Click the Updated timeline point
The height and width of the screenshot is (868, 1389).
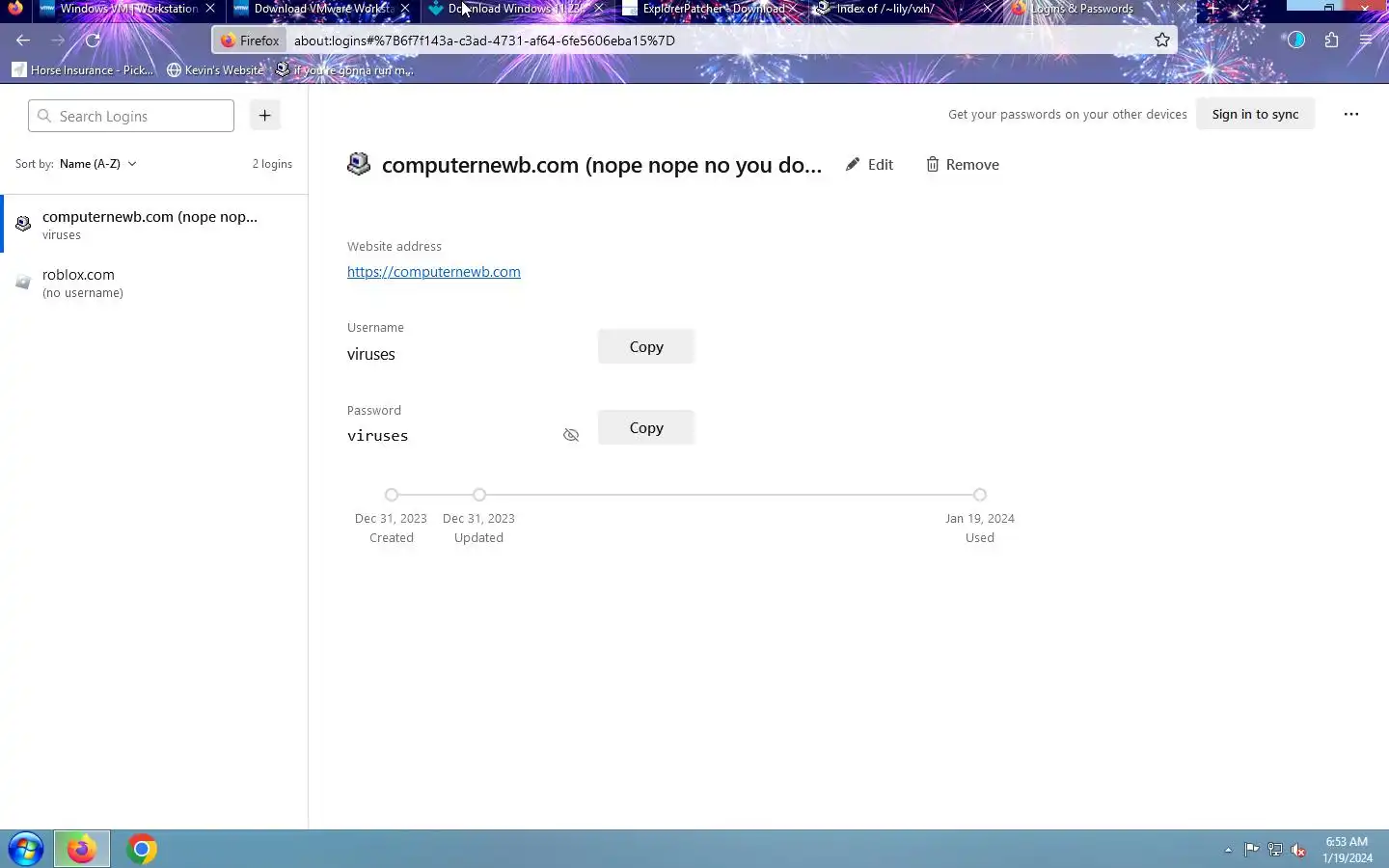[479, 495]
